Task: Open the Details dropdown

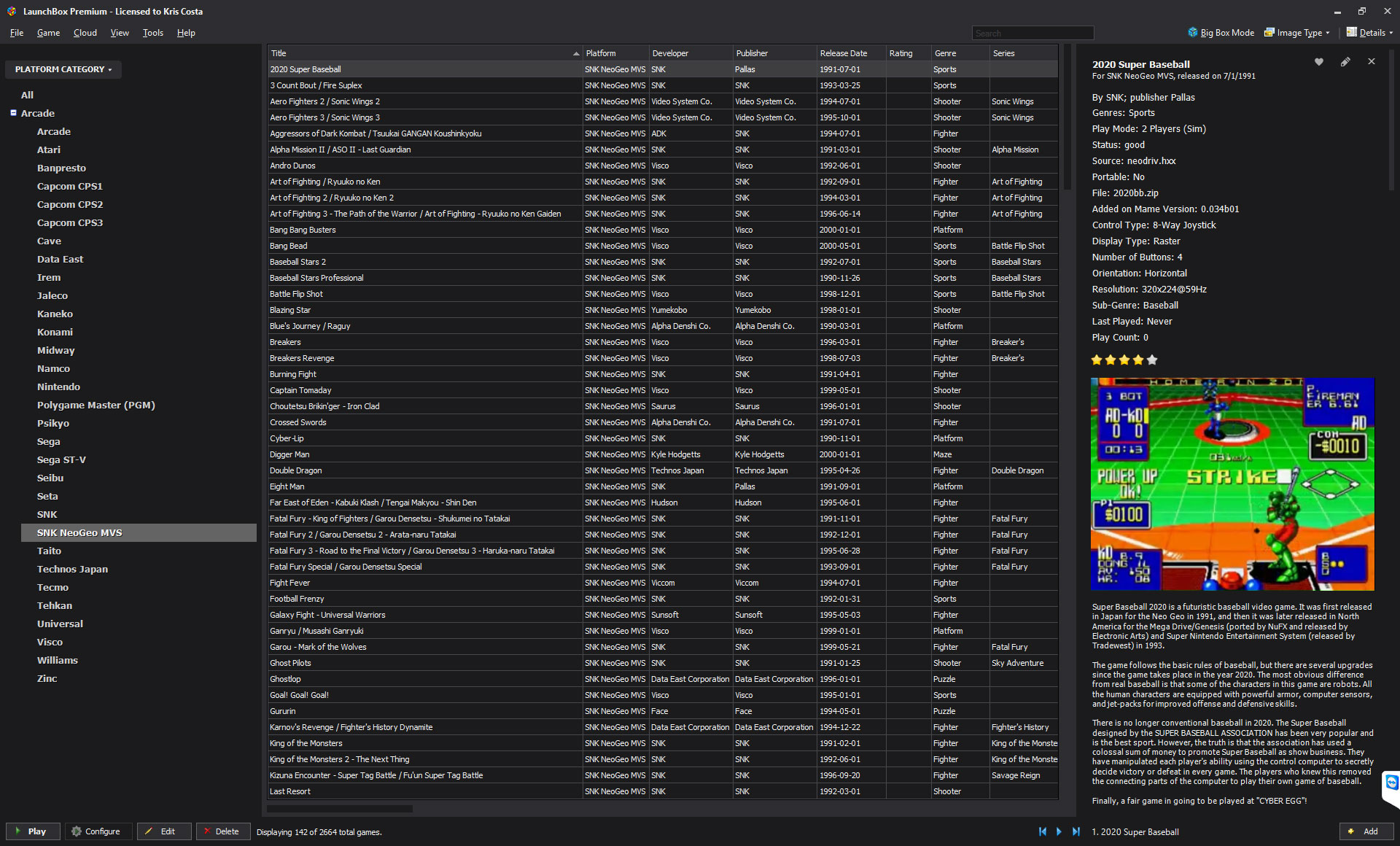Action: pyautogui.click(x=1369, y=32)
